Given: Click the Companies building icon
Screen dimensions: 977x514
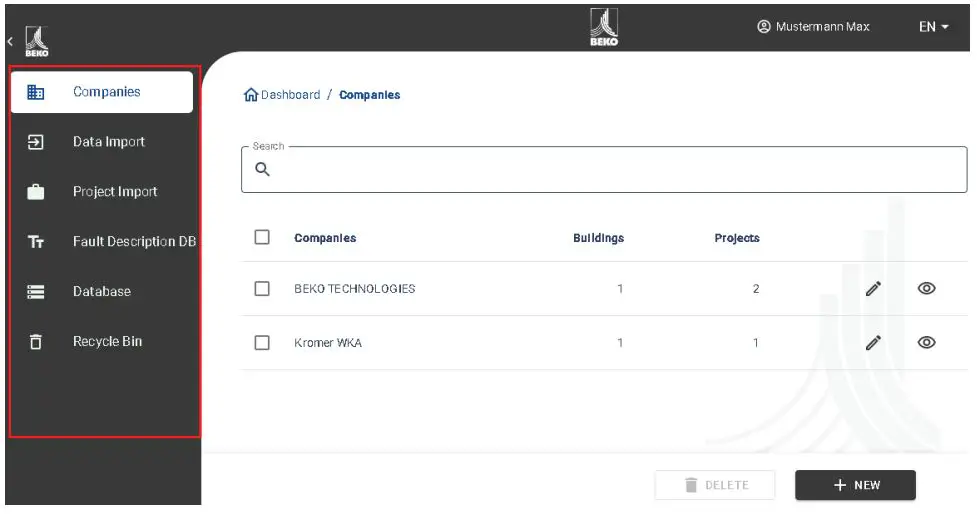Looking at the screenshot, I should 36,92.
